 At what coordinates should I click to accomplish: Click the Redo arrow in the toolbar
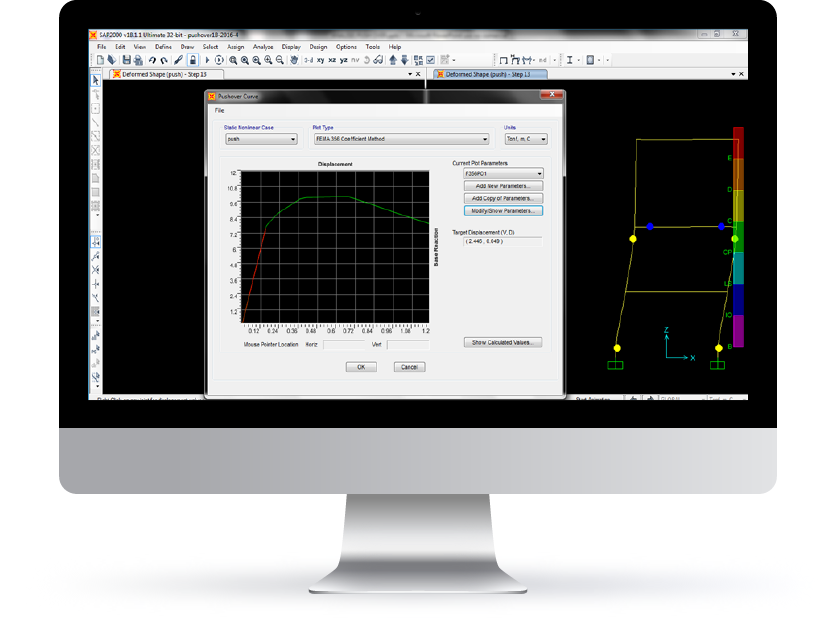164,60
